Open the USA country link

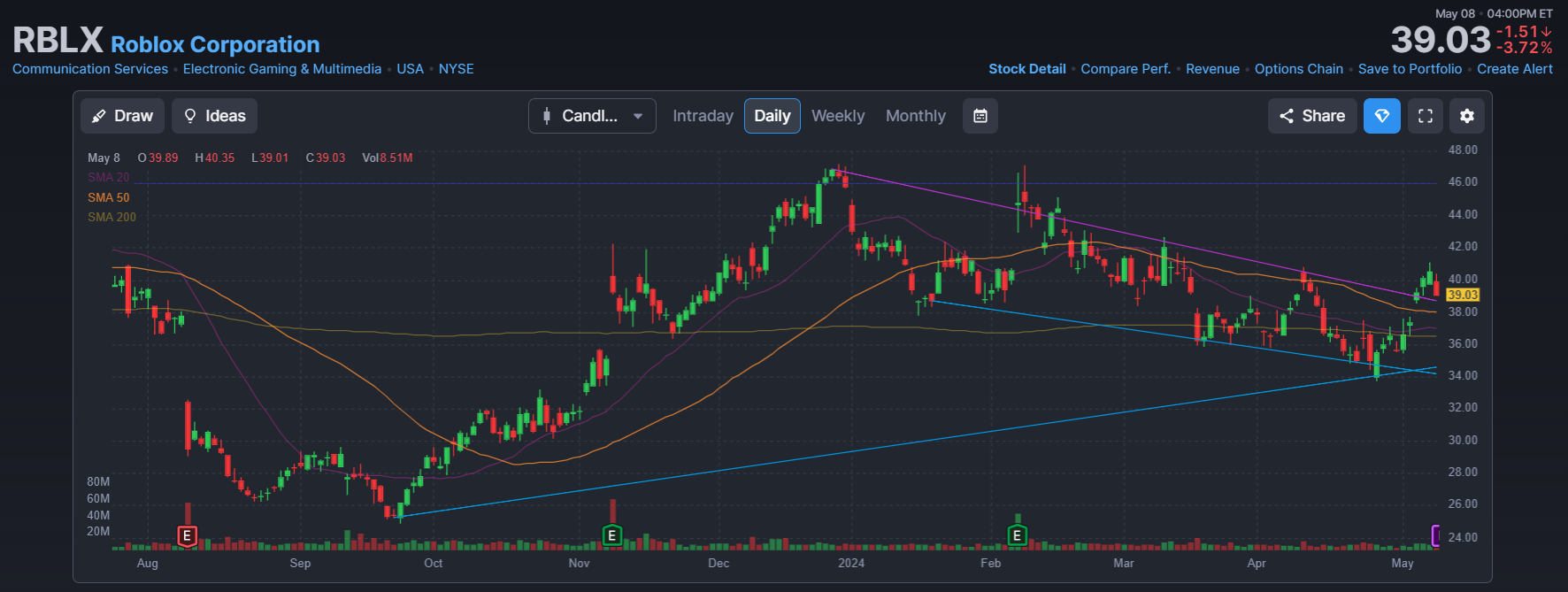[x=410, y=69]
